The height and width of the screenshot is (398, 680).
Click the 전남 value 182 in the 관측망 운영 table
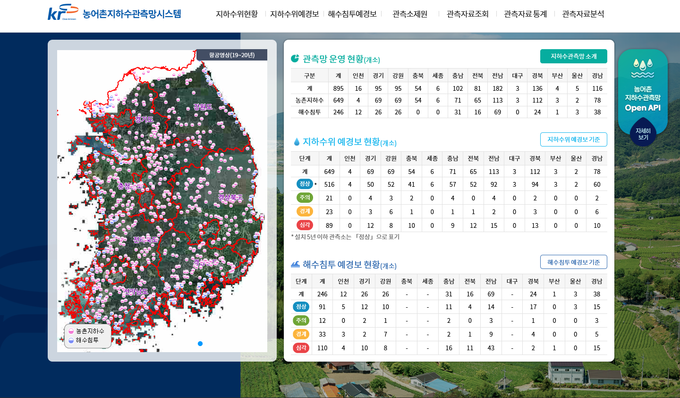tap(497, 88)
